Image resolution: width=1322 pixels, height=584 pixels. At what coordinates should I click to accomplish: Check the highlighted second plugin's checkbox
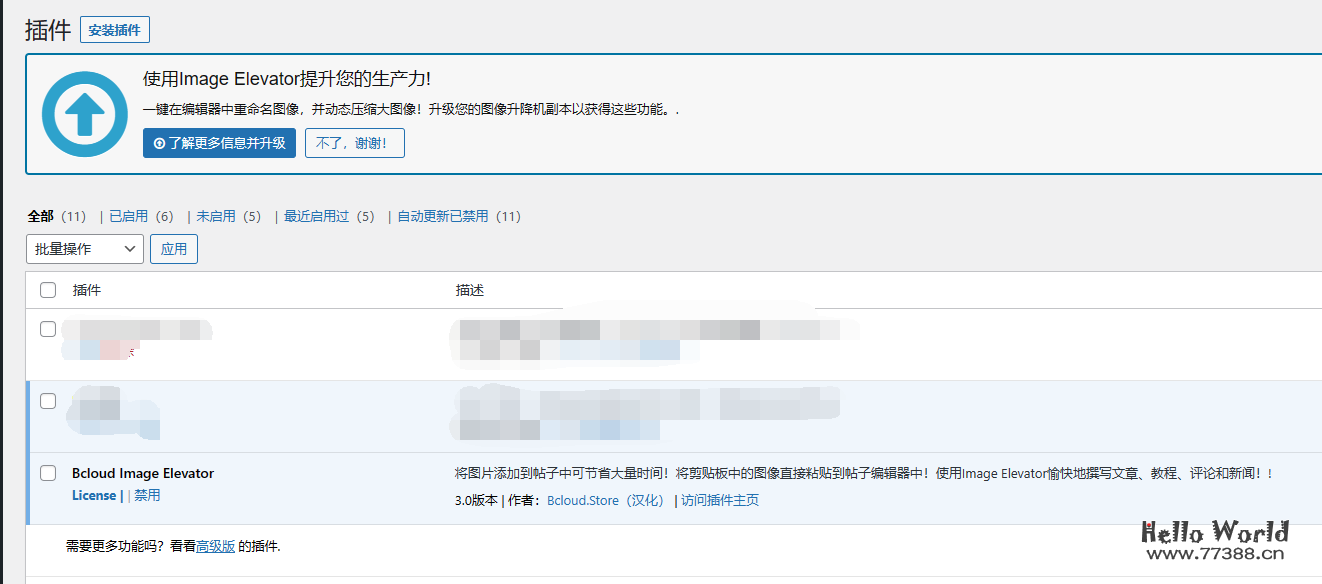[47, 400]
